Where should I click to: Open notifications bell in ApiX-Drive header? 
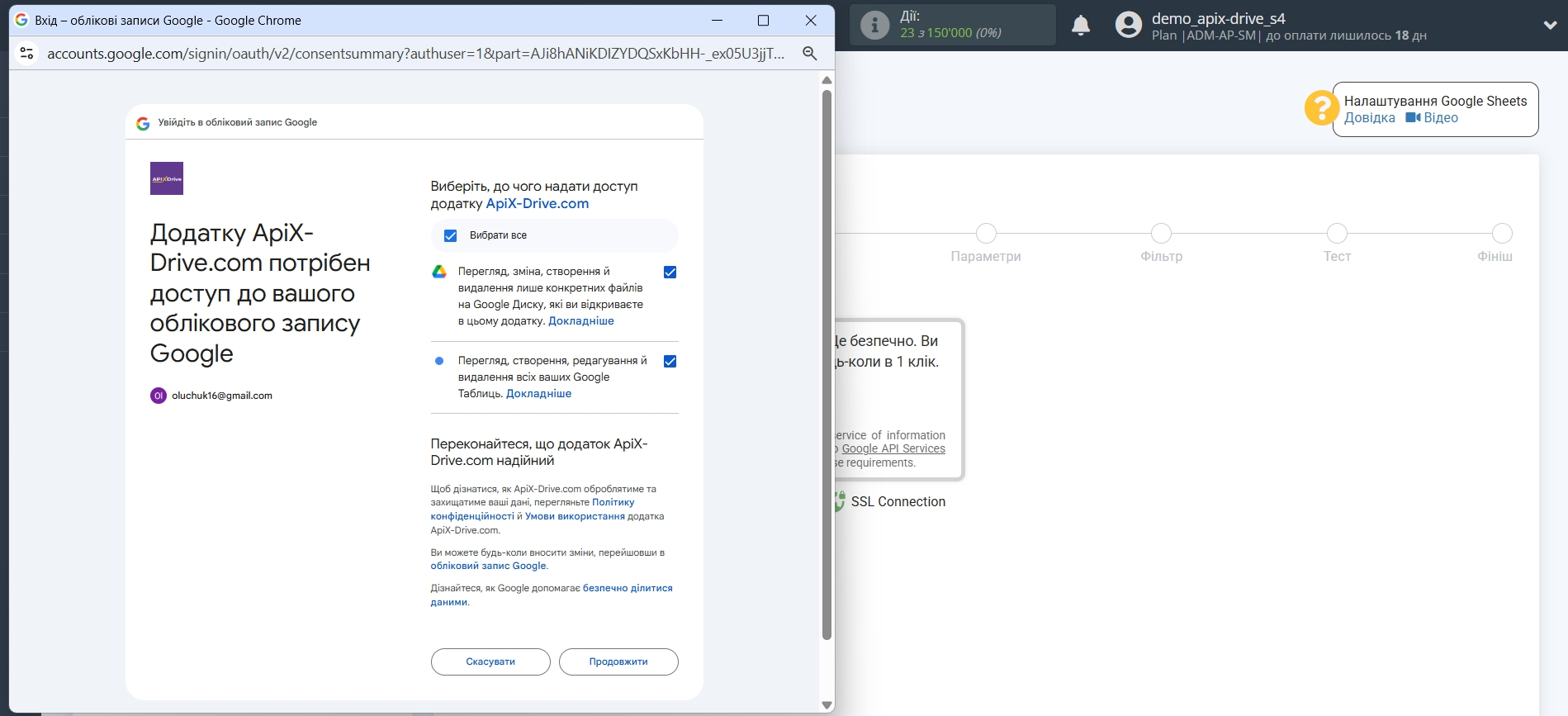(1081, 26)
